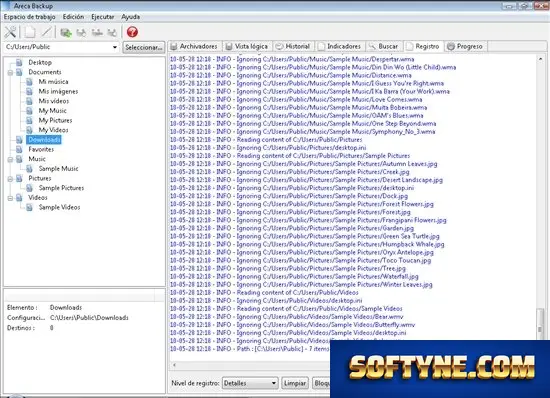The width and height of the screenshot is (550, 398).
Task: Click the new blank document toolbar icon
Action: tap(29, 32)
